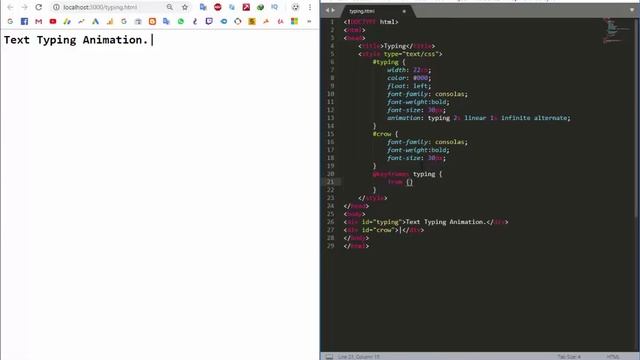Open the Tab Size selector in status bar
The image size is (640, 360).
pyautogui.click(x=569, y=357)
